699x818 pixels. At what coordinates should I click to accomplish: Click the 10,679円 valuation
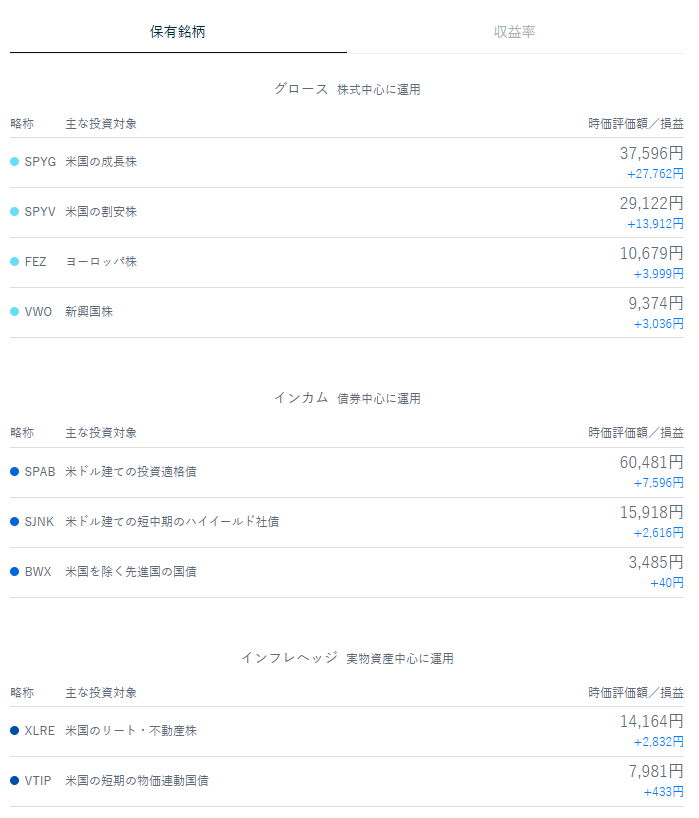652,254
